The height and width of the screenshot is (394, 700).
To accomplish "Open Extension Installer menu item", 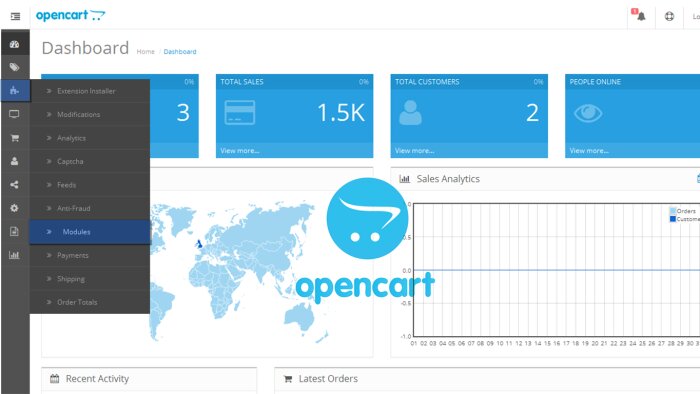I will tap(90, 91).
